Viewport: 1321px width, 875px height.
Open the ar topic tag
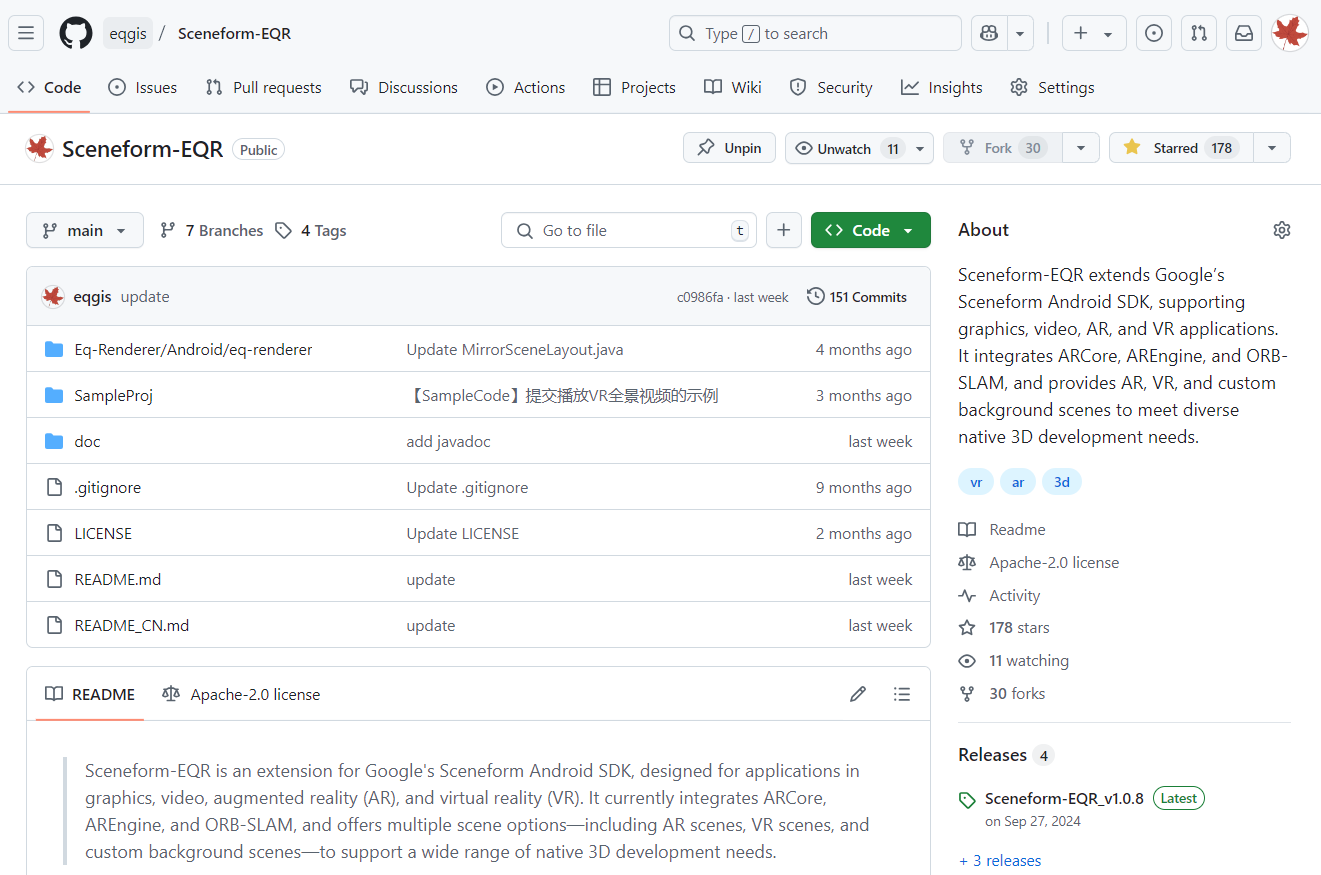(1018, 482)
